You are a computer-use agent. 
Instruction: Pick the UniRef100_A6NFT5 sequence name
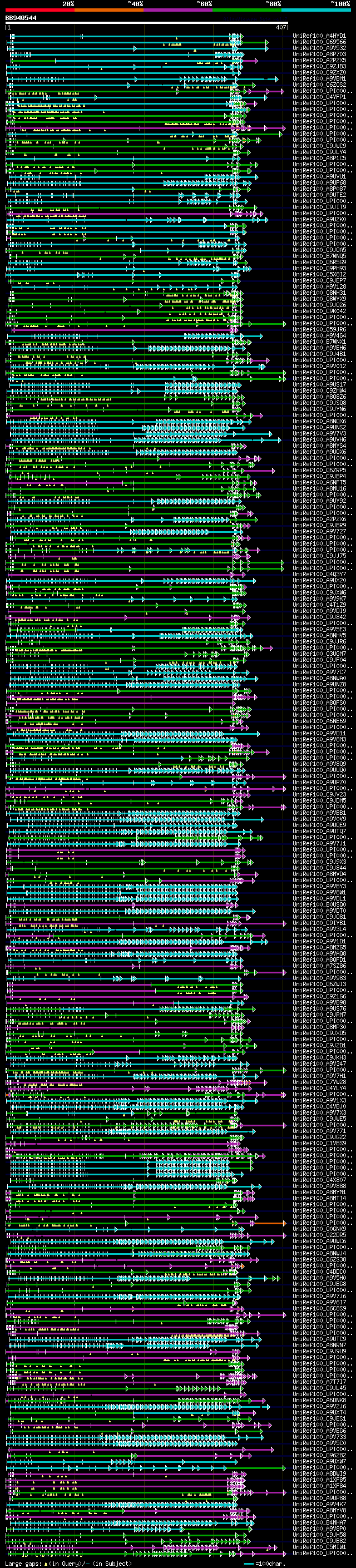319,483
